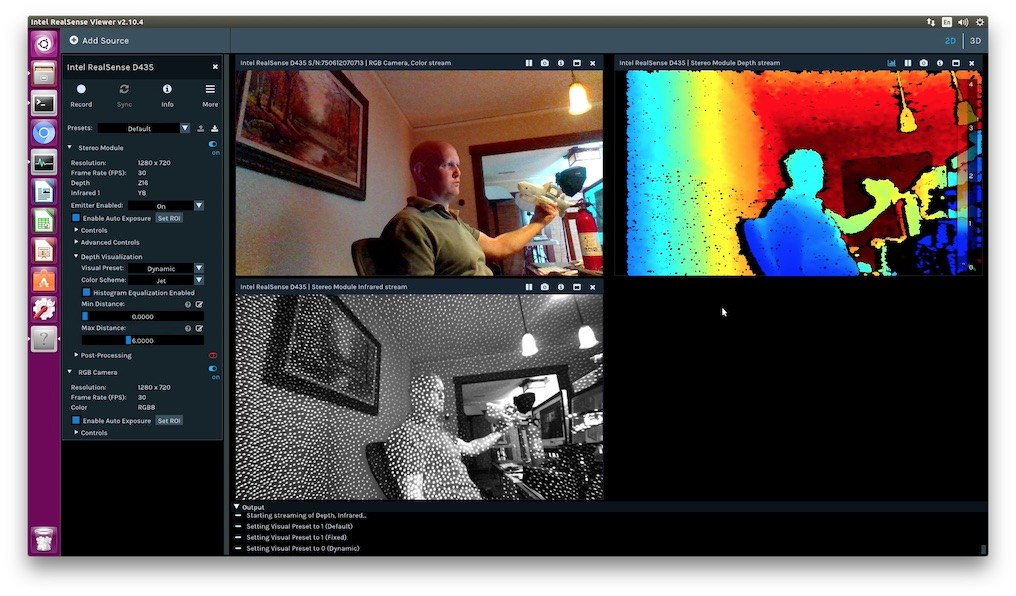Open the volume indicator in top bar
This screenshot has height=596, width=1016.
963,22
